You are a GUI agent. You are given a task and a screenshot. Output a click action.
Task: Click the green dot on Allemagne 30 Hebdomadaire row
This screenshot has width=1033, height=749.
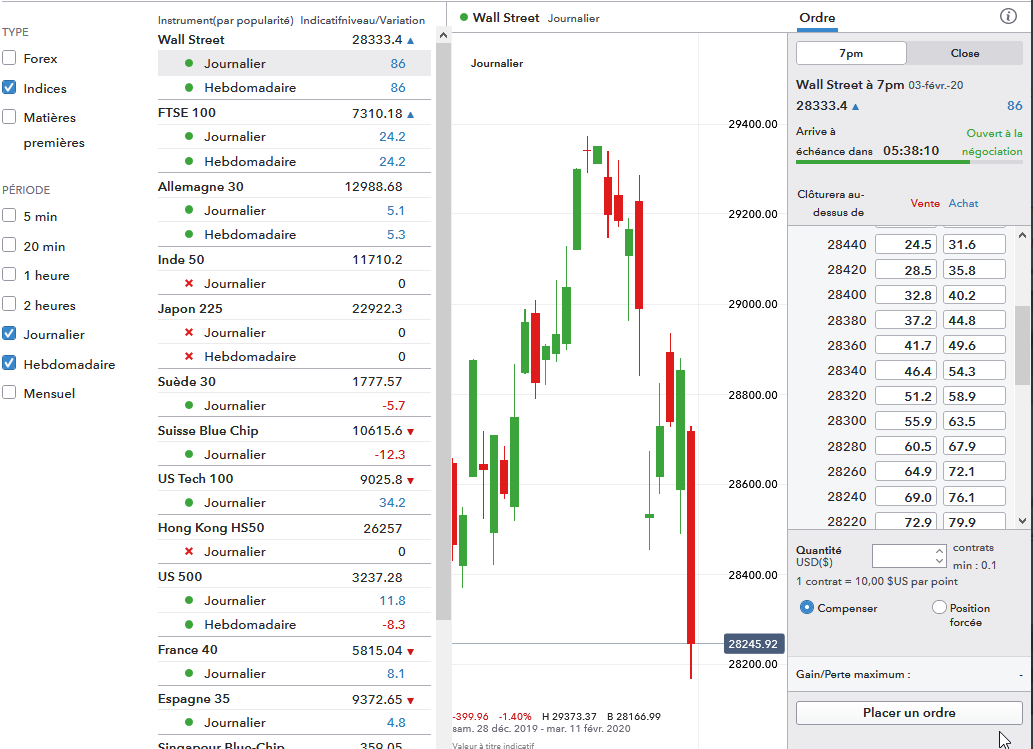pyautogui.click(x=189, y=235)
